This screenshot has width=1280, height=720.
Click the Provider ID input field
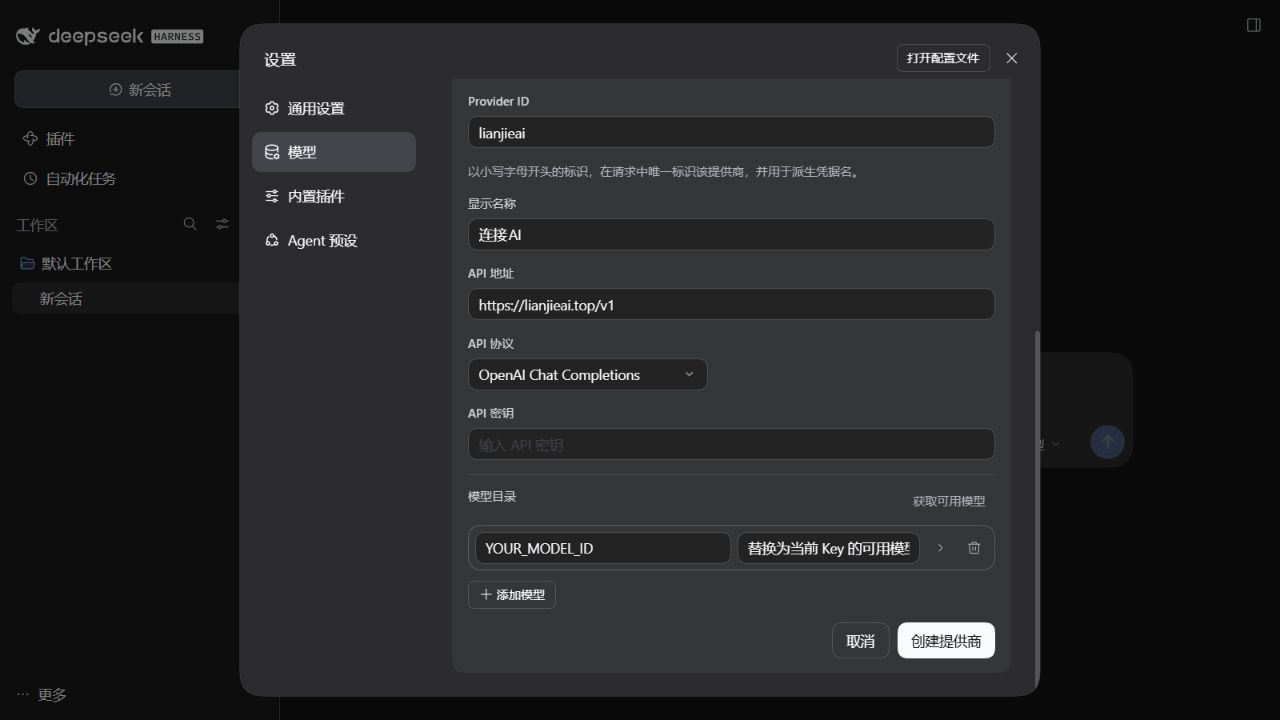[731, 132]
